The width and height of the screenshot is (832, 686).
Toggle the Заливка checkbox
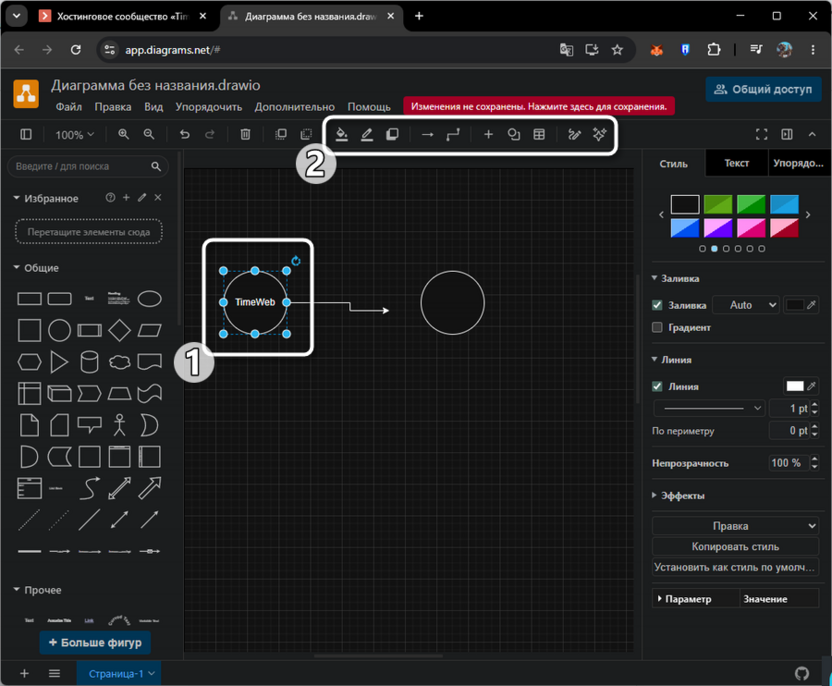coord(657,305)
